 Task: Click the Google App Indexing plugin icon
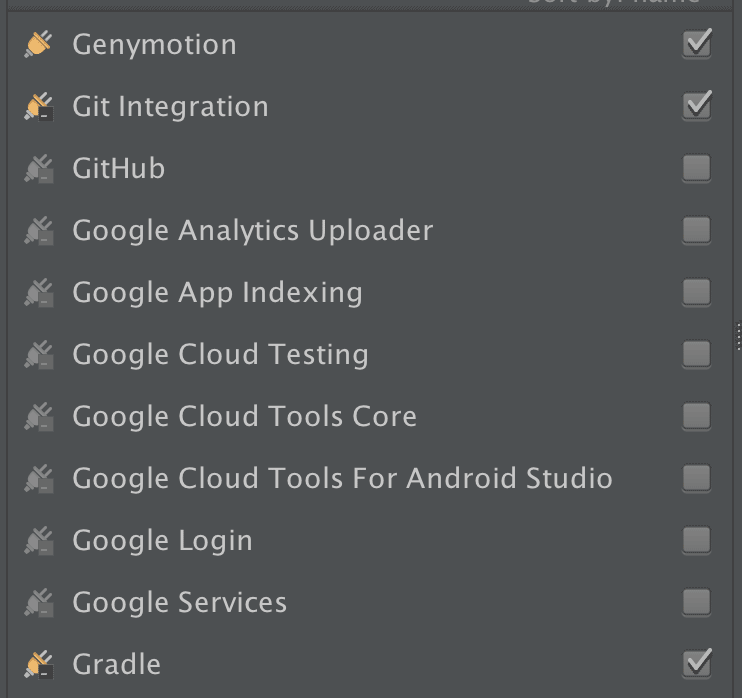[38, 293]
